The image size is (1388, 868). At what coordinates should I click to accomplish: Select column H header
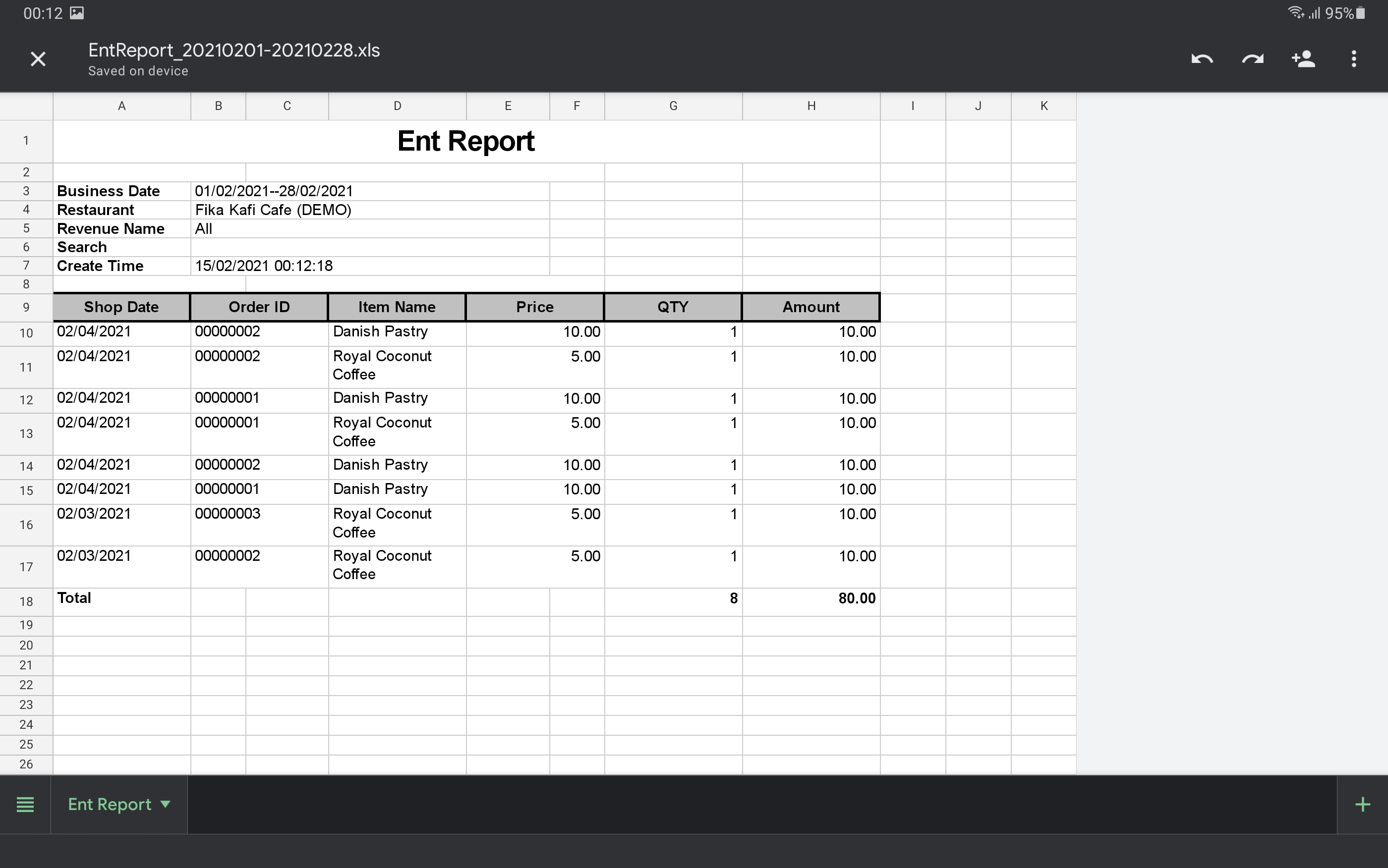tap(811, 106)
